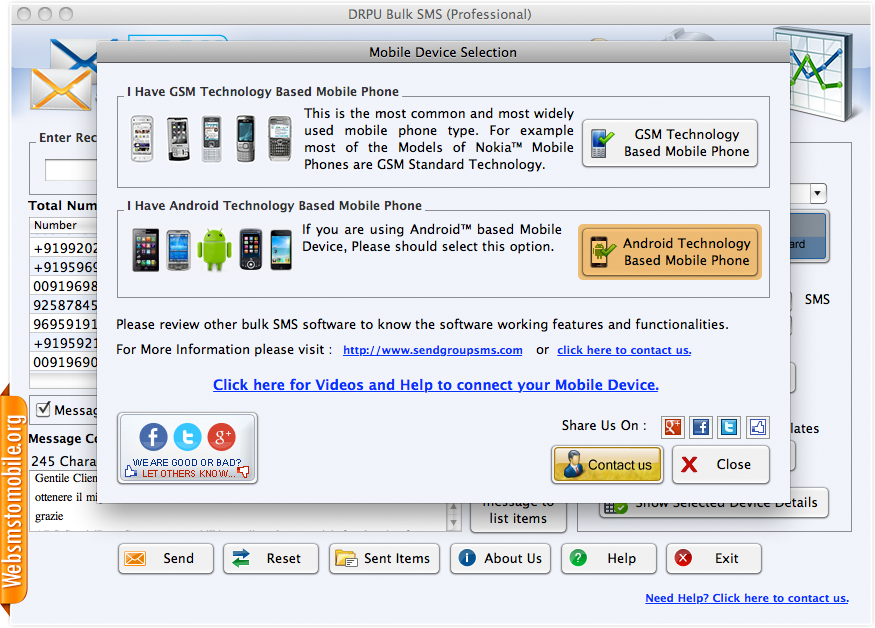875x628 pixels.
Task: Select number row starting +9195969
Action: click(64, 267)
